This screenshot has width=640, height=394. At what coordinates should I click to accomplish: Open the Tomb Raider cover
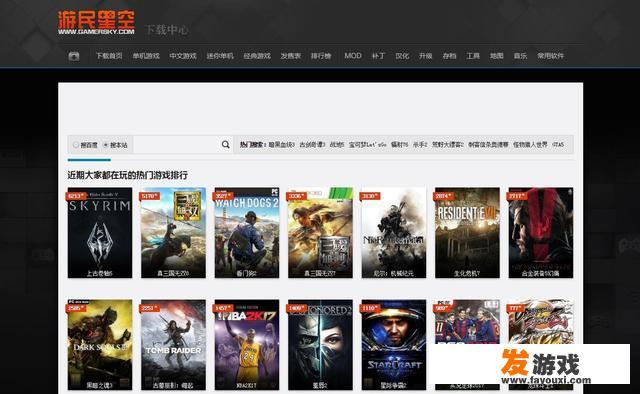coord(173,345)
